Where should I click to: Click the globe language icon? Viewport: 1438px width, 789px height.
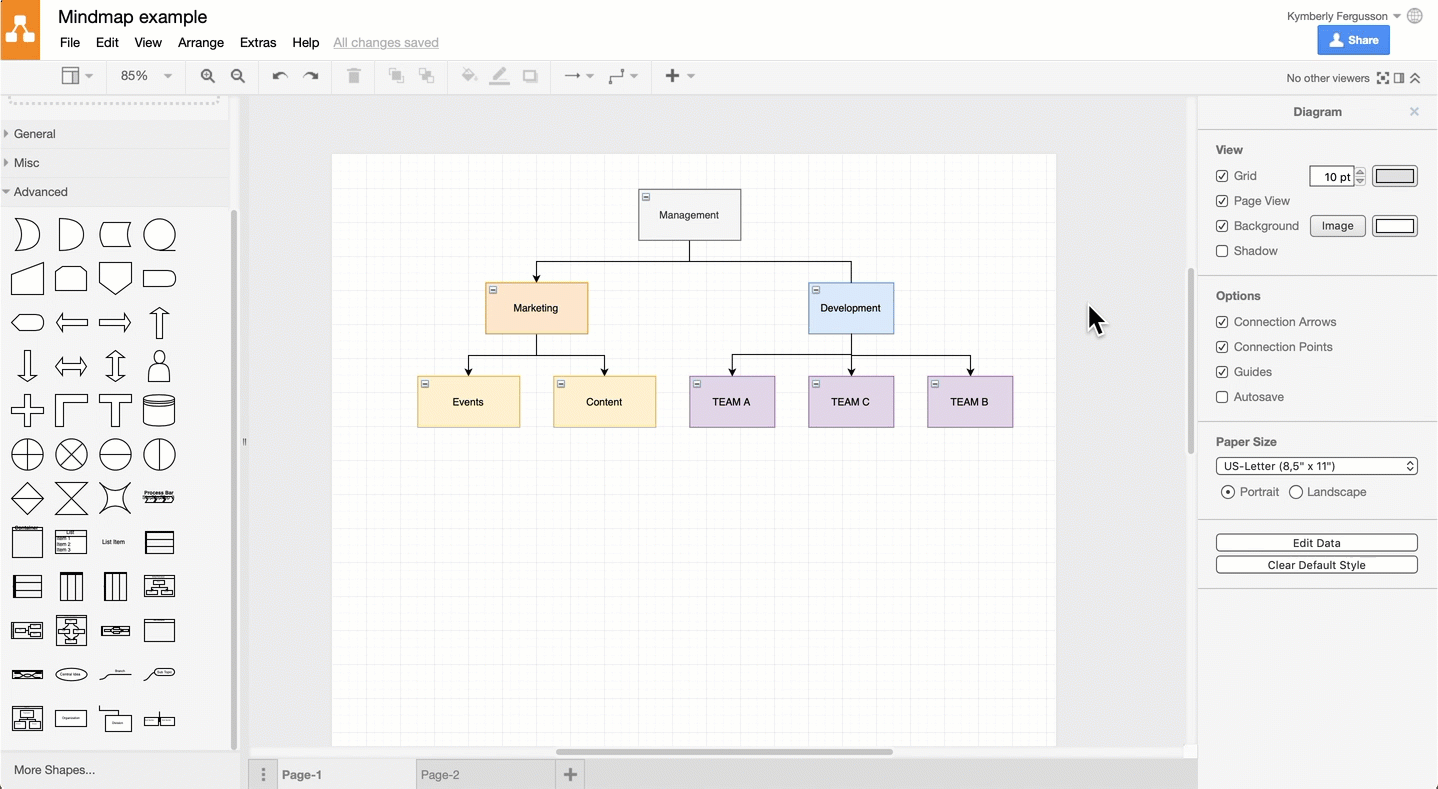pyautogui.click(x=1415, y=16)
